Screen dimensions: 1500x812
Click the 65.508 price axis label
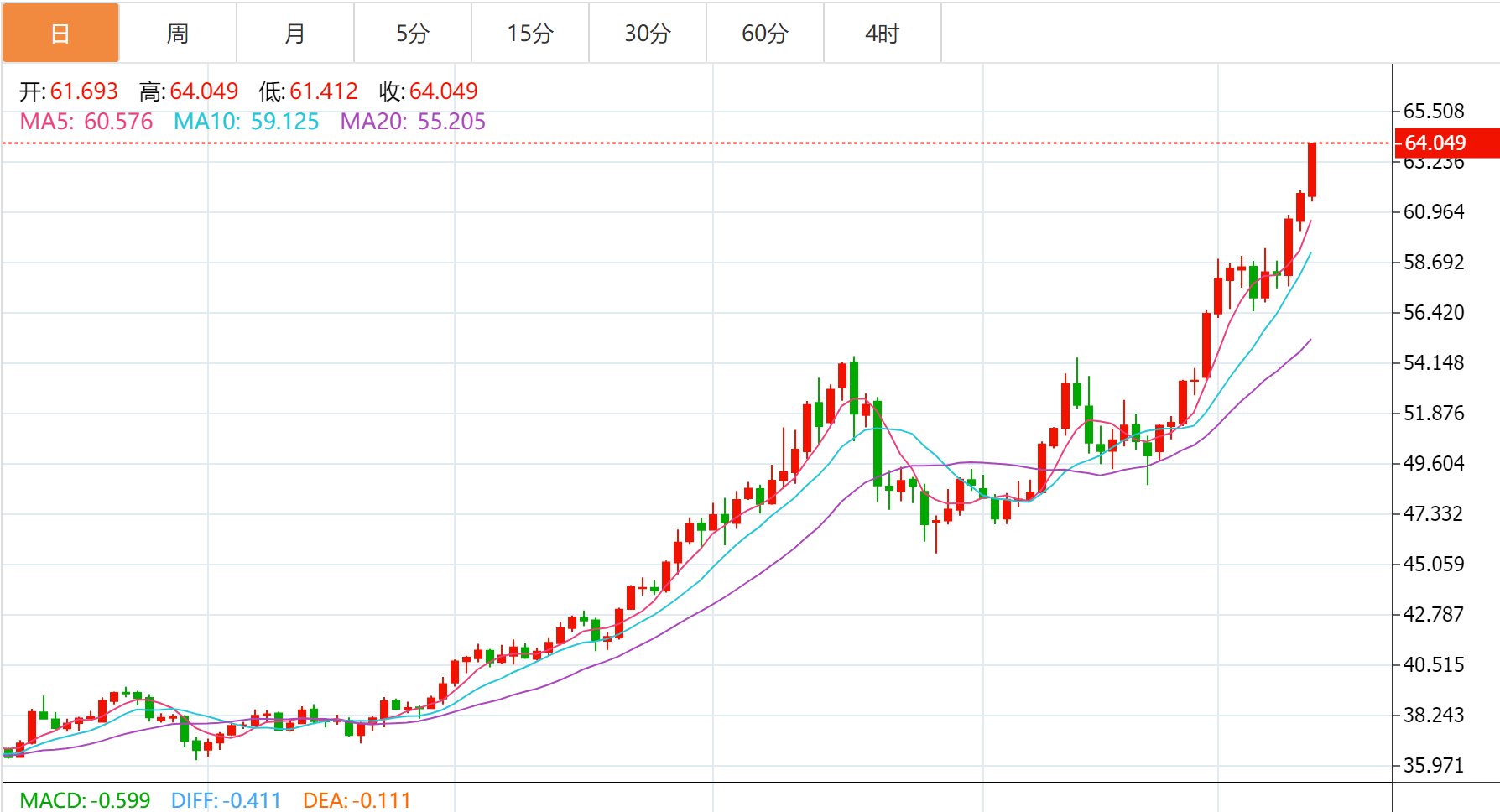click(x=1433, y=112)
